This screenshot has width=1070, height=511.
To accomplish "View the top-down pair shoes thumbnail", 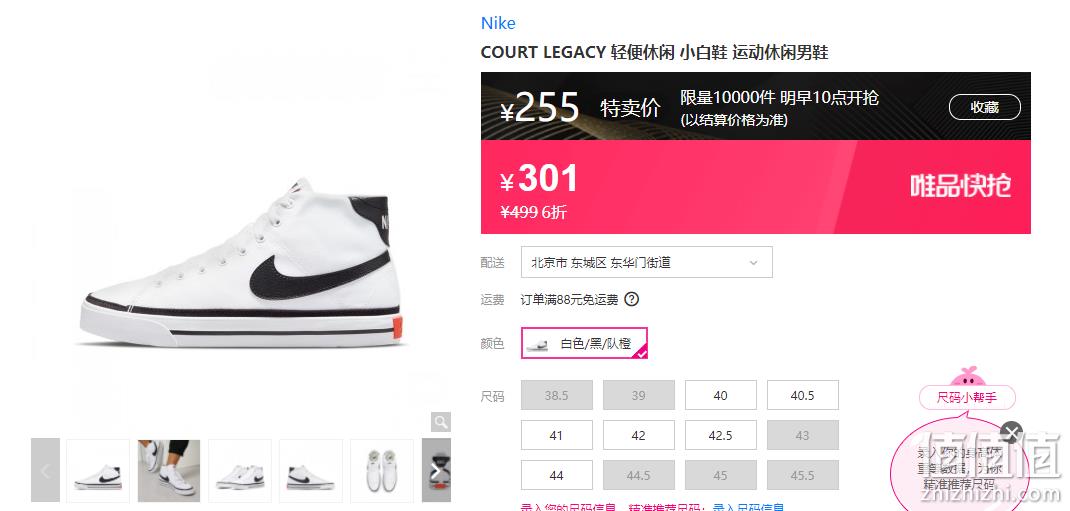I will (x=381, y=471).
